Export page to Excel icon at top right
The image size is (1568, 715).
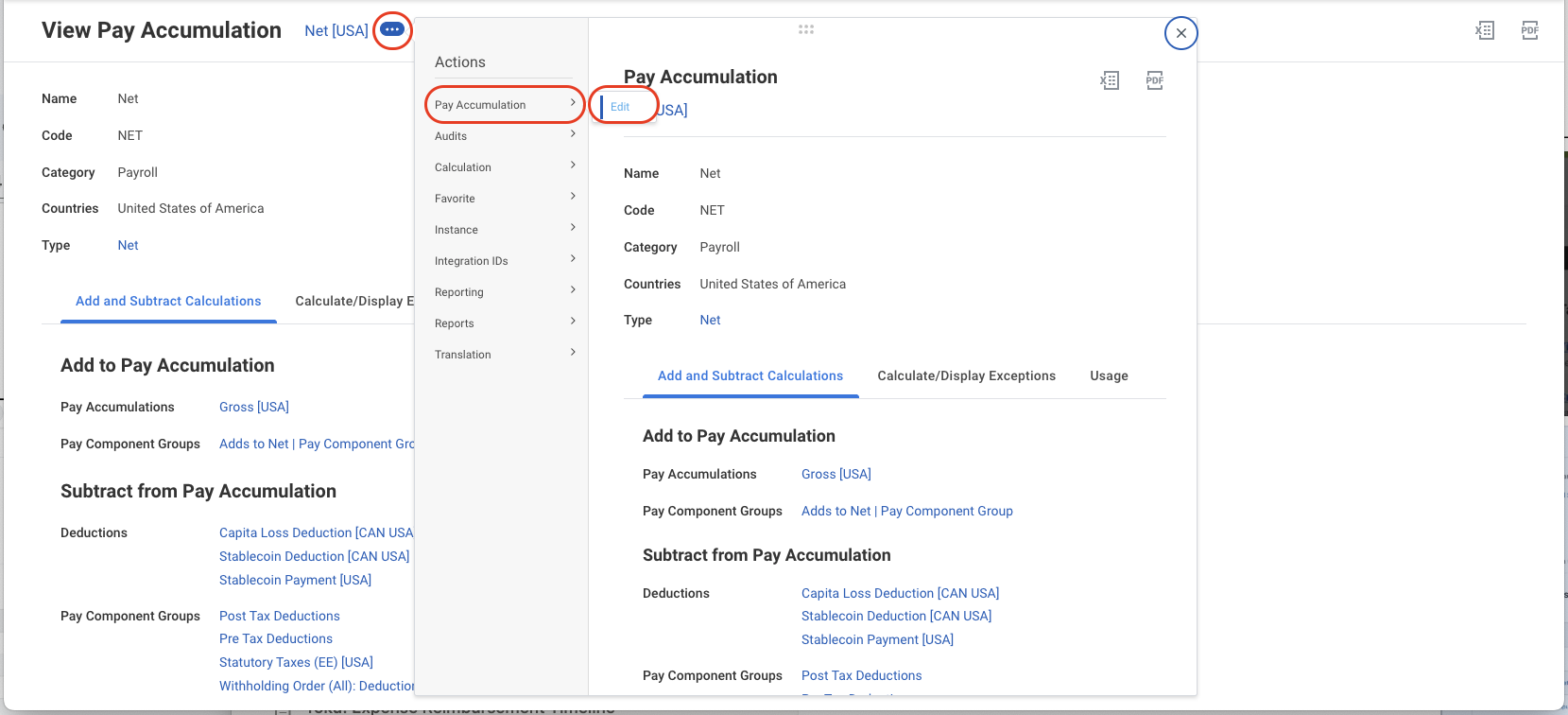coord(1485,30)
